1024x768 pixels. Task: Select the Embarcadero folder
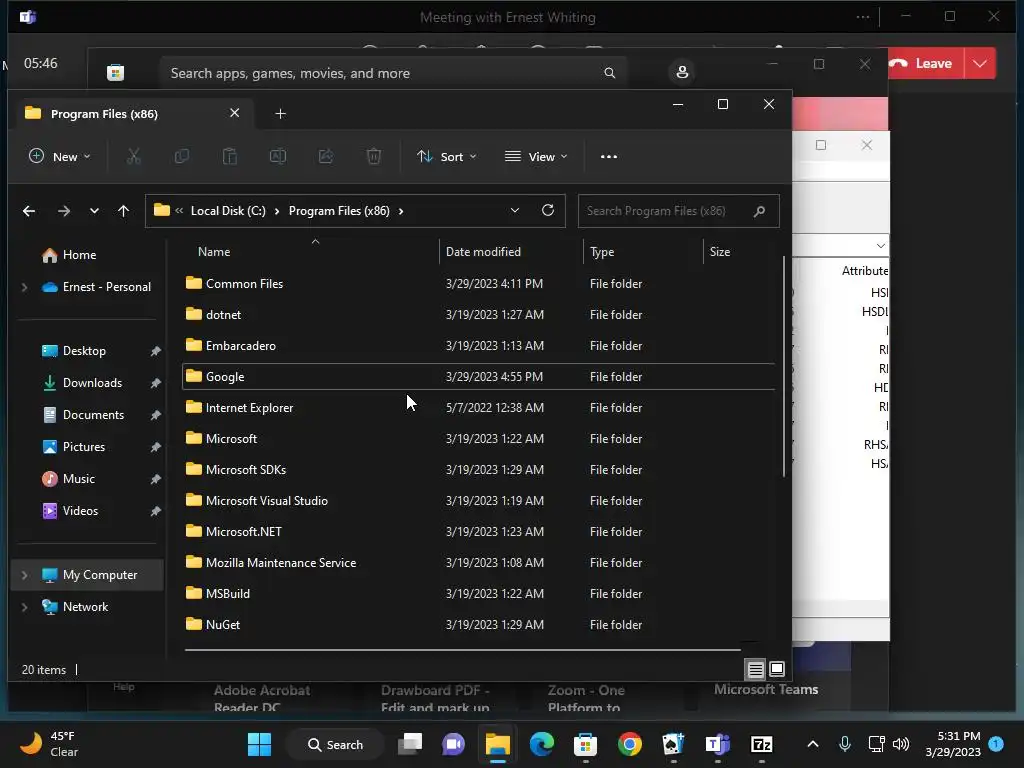(479, 346)
